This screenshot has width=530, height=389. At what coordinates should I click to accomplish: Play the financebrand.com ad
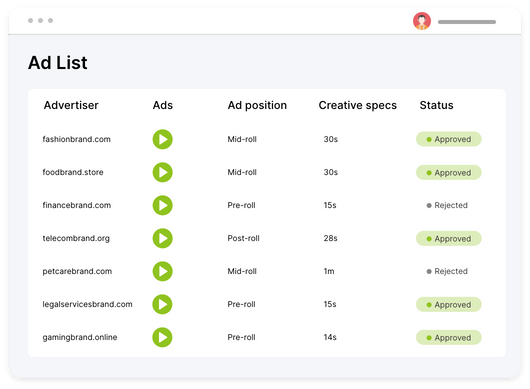click(163, 205)
